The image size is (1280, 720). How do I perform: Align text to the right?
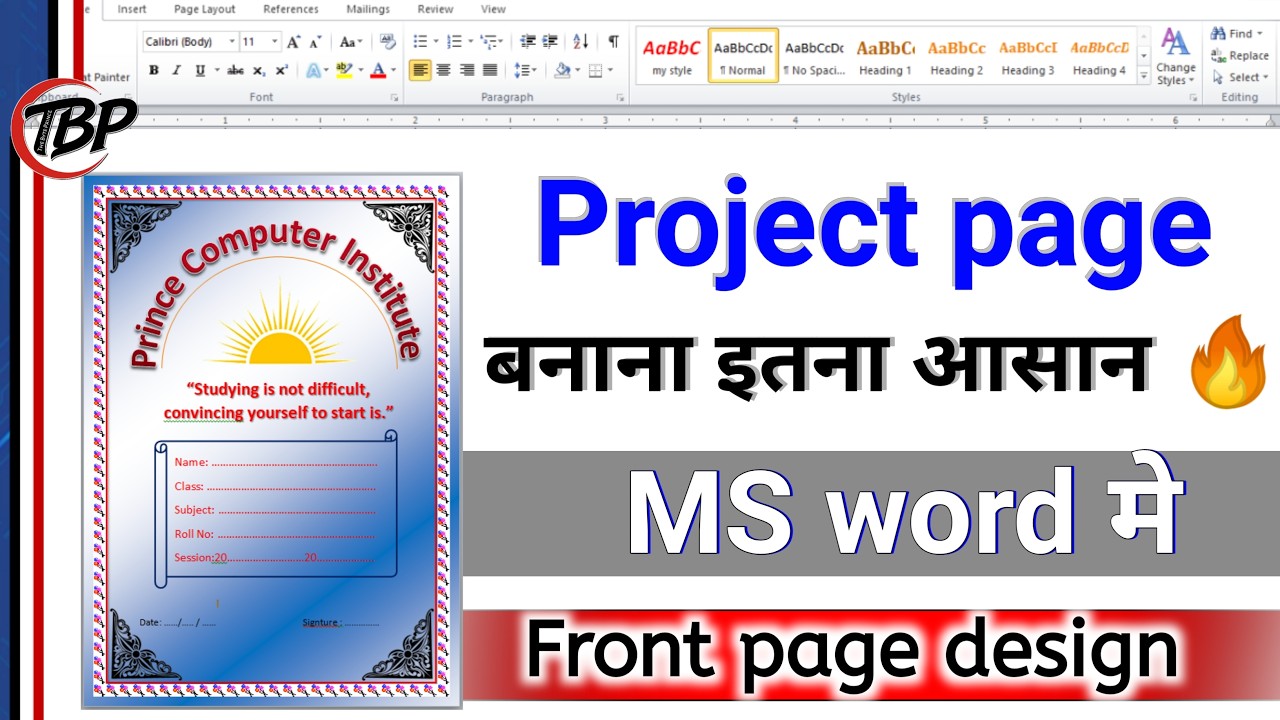(467, 70)
